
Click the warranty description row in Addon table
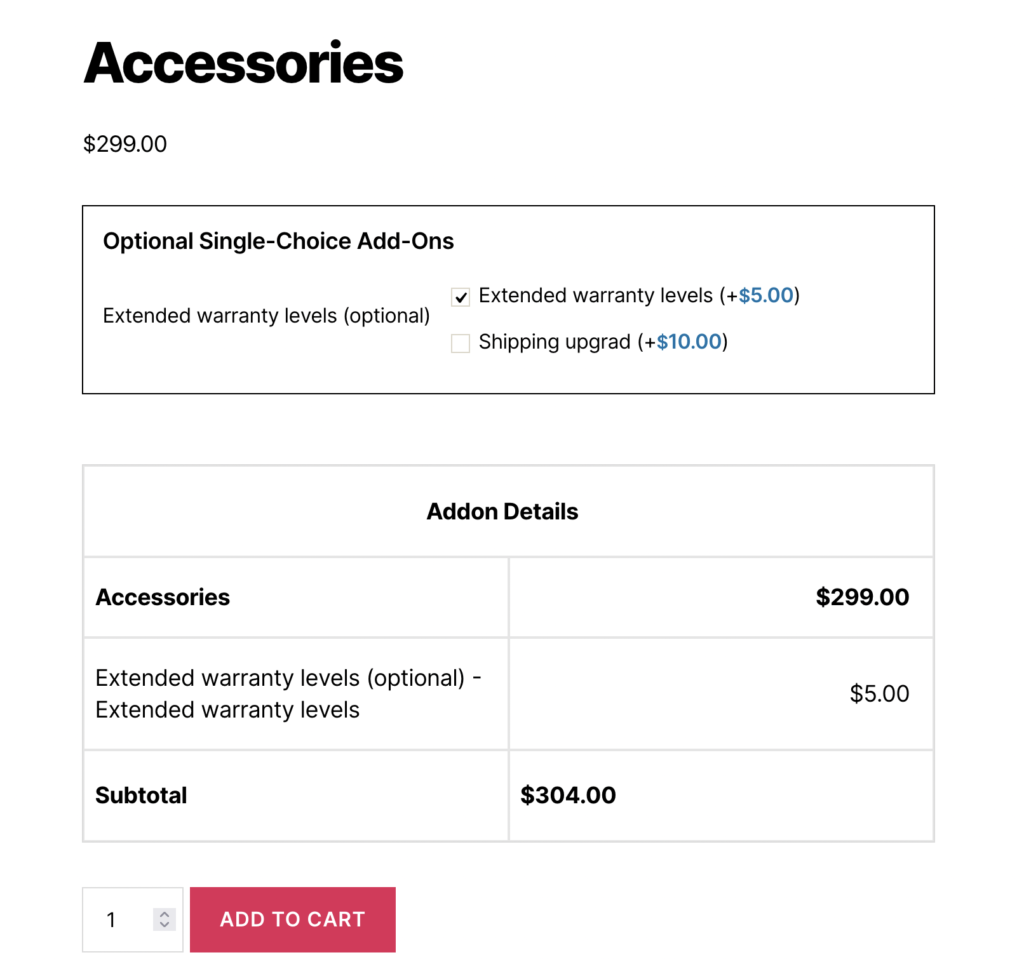(x=288, y=694)
